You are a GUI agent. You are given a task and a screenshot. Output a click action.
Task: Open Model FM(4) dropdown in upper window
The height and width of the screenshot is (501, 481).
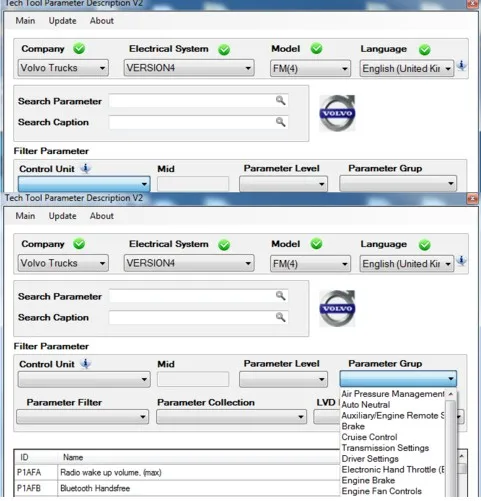(310, 69)
